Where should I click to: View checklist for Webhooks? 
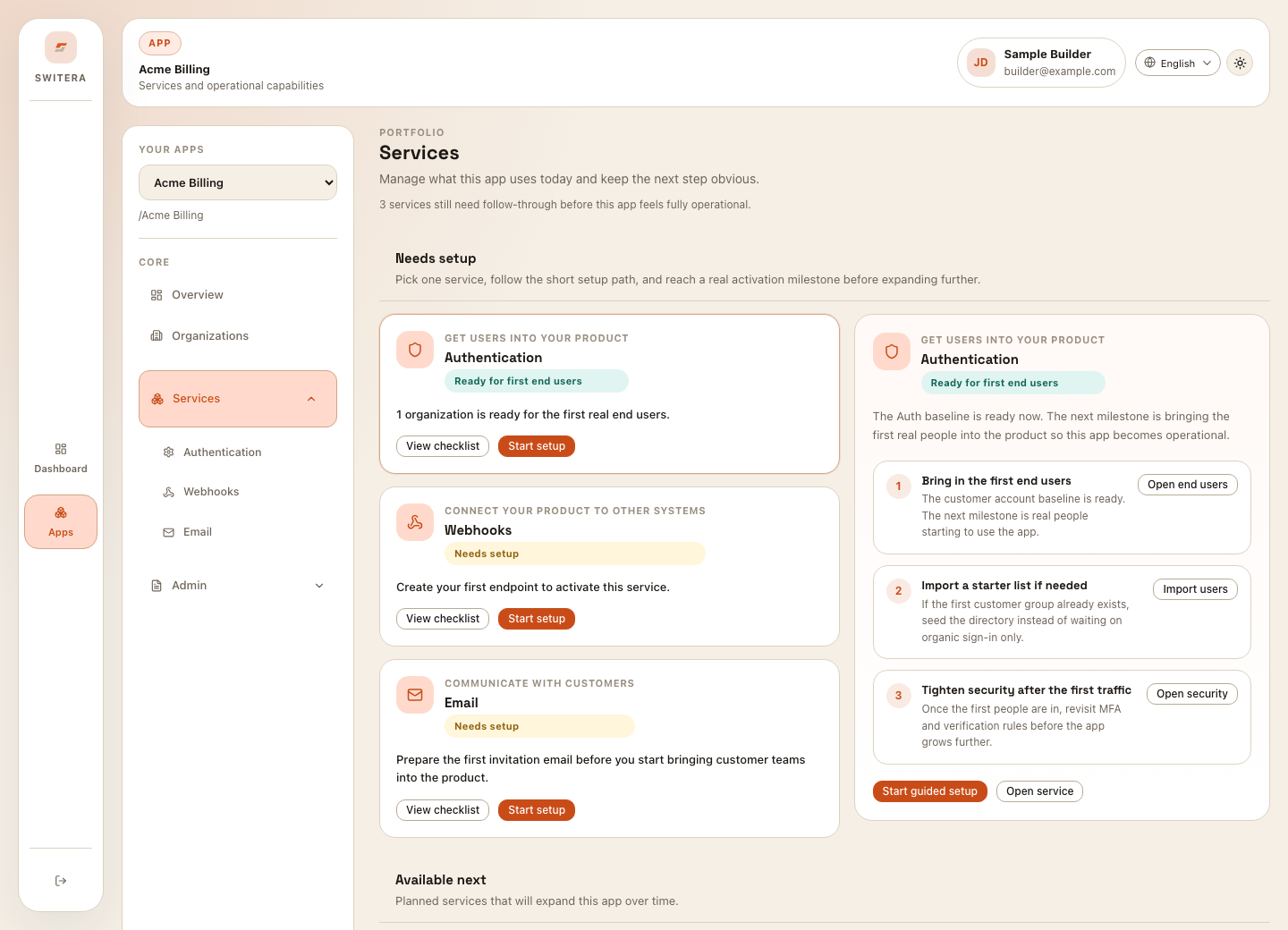pyautogui.click(x=443, y=619)
